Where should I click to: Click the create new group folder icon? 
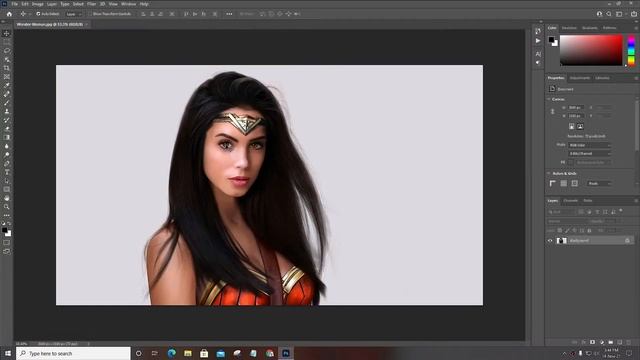611,342
